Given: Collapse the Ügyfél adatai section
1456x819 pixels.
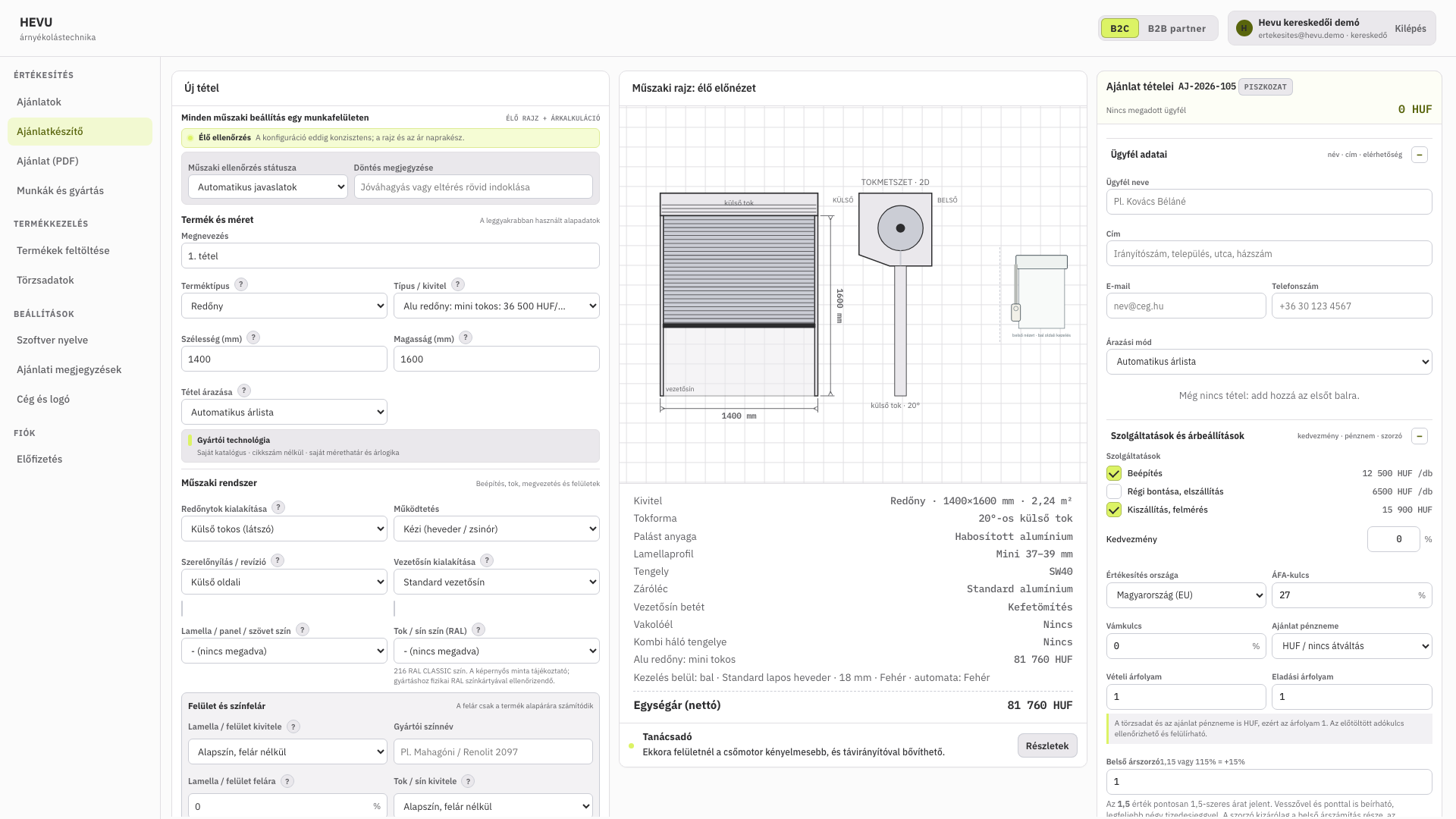Looking at the screenshot, I should tap(1420, 155).
